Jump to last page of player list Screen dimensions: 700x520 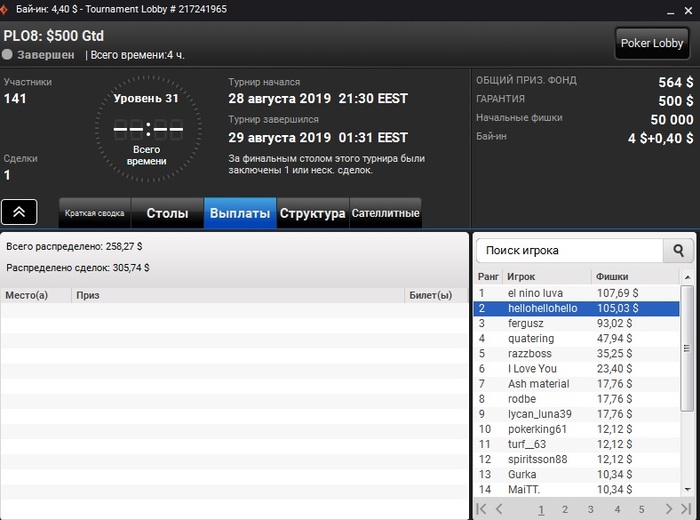686,509
